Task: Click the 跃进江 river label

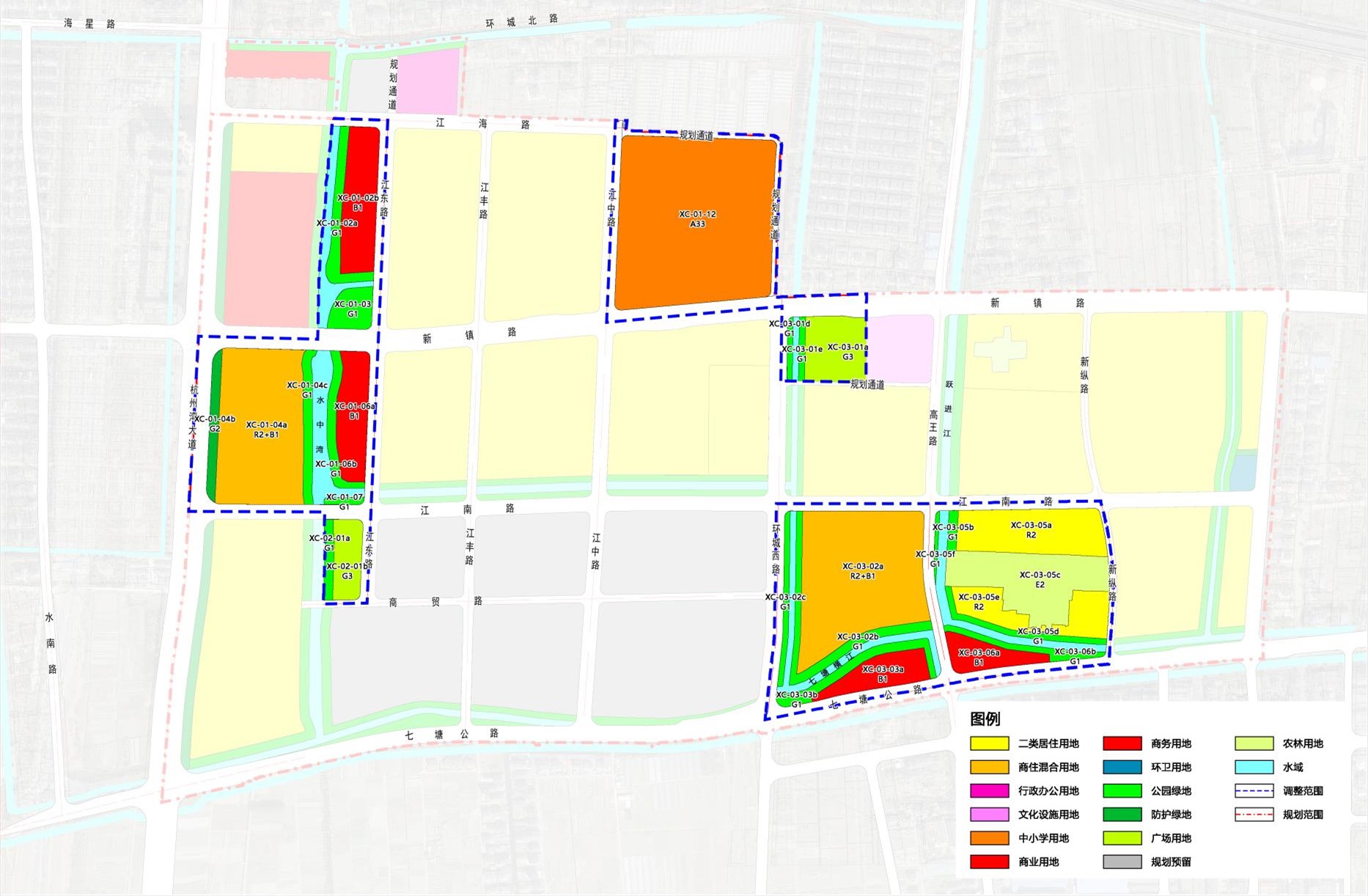Action: tap(948, 409)
